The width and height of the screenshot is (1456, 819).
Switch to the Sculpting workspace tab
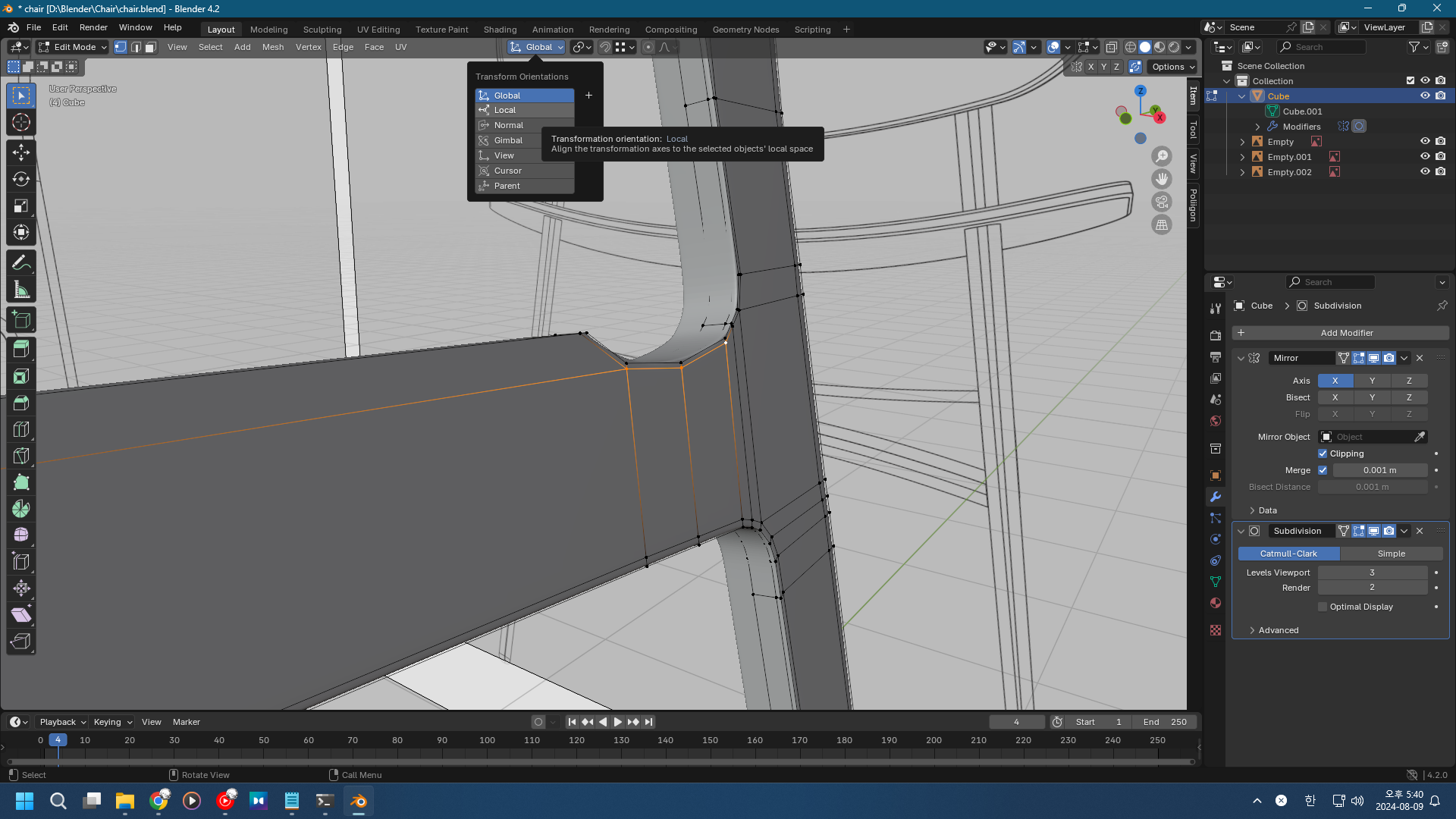tap(322, 30)
